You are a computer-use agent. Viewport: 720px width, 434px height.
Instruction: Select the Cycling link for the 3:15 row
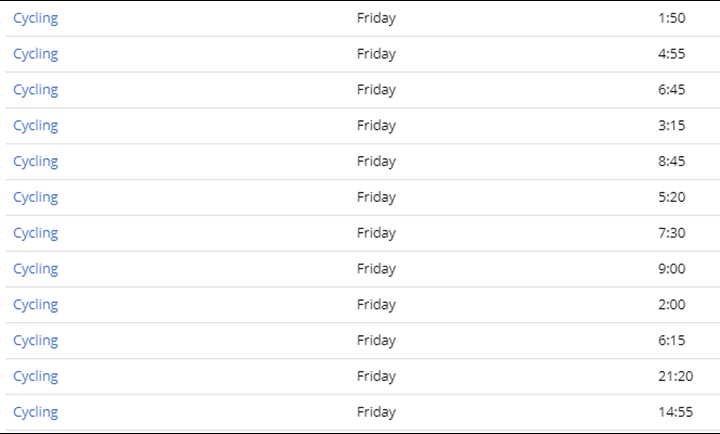click(x=35, y=126)
